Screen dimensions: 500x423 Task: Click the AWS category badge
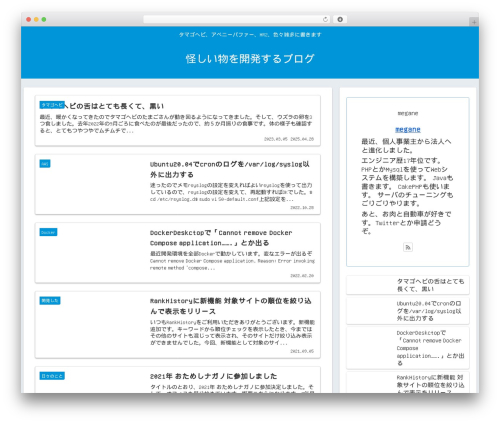pyautogui.click(x=45, y=164)
